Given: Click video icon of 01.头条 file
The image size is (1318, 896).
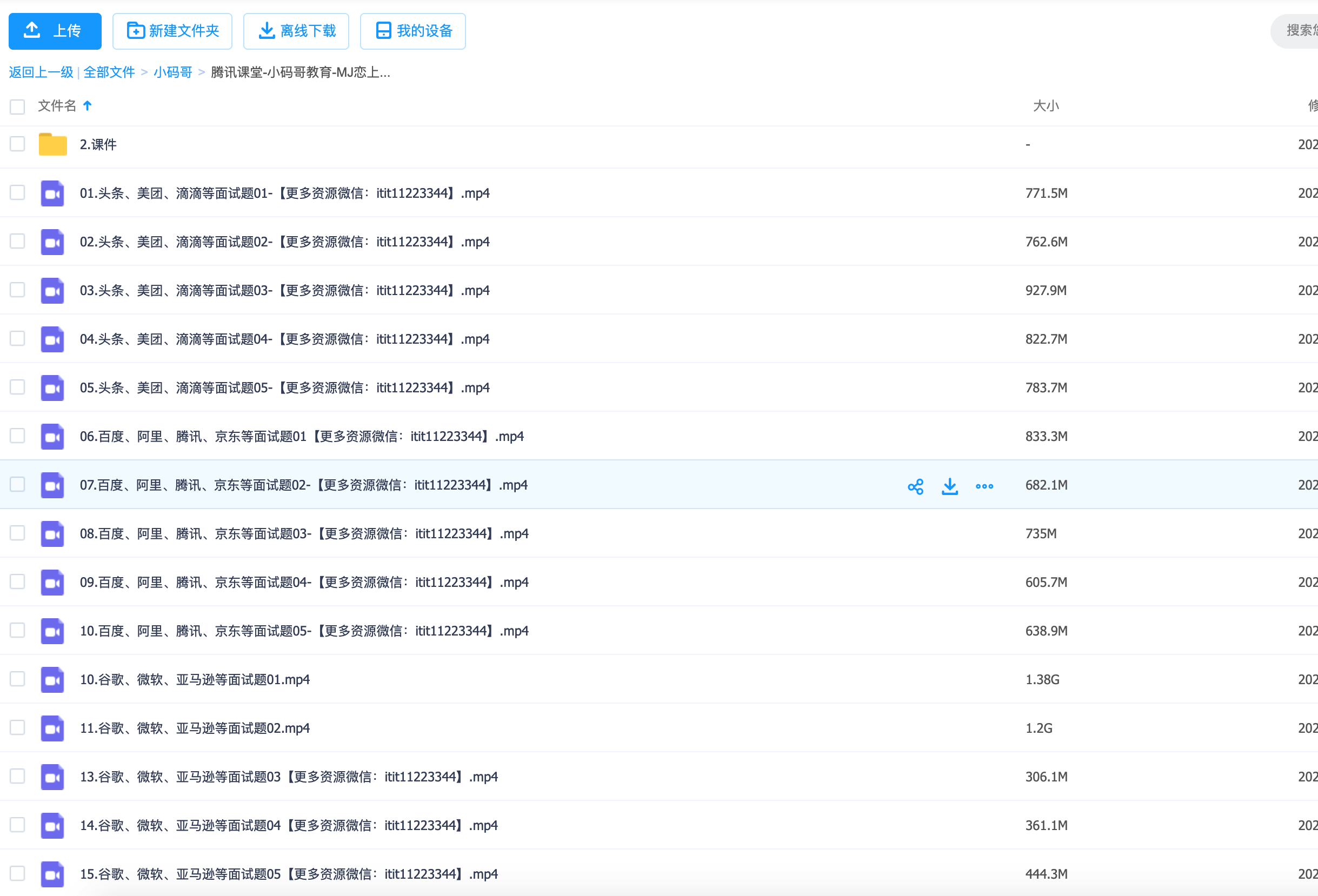Looking at the screenshot, I should [53, 193].
